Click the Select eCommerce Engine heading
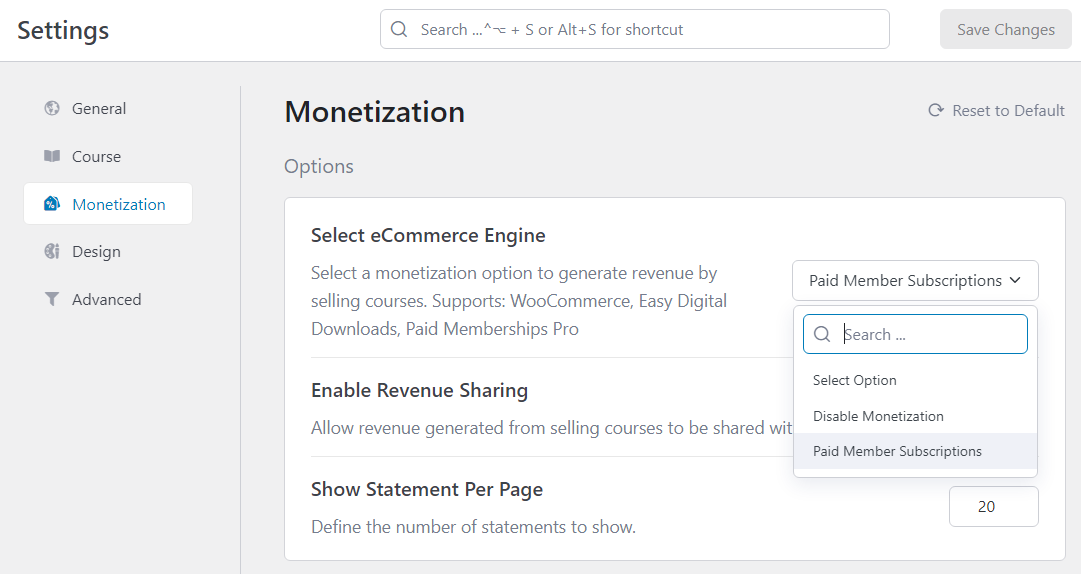 (428, 236)
